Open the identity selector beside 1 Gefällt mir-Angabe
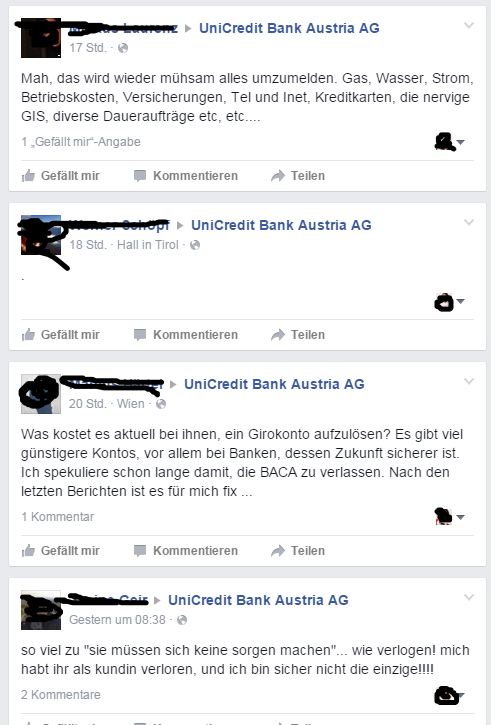The width and height of the screenshot is (491, 725). 449,141
